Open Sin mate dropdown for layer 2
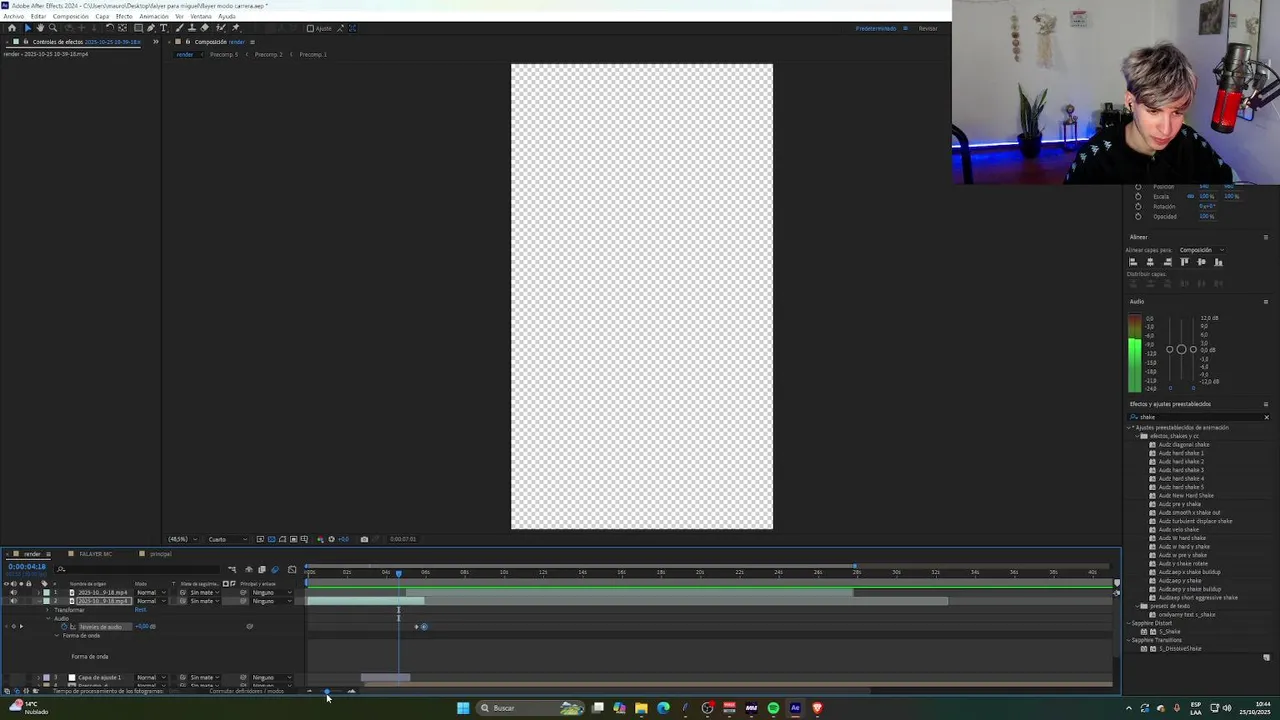The image size is (1280, 720). coord(204,601)
